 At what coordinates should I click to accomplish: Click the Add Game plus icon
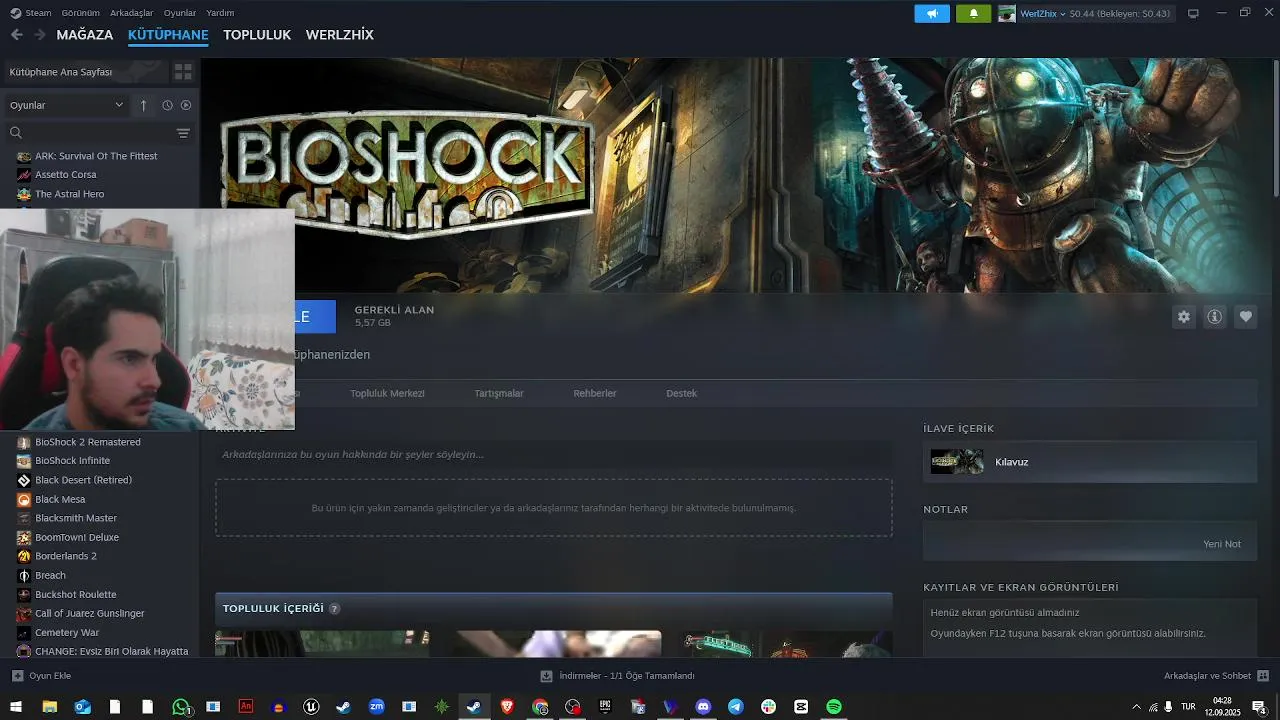click(x=17, y=676)
